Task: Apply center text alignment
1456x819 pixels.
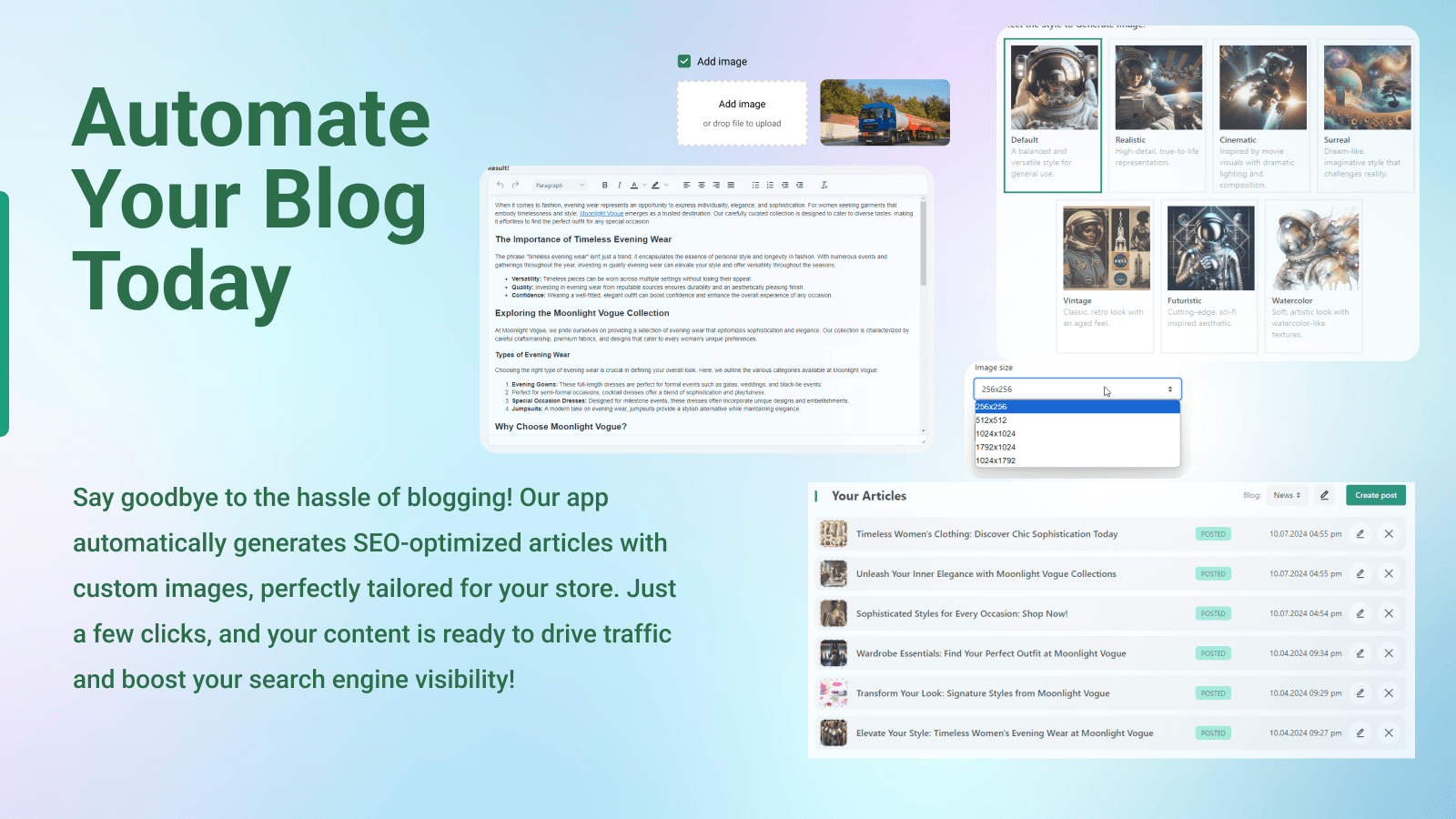Action: pos(702,185)
